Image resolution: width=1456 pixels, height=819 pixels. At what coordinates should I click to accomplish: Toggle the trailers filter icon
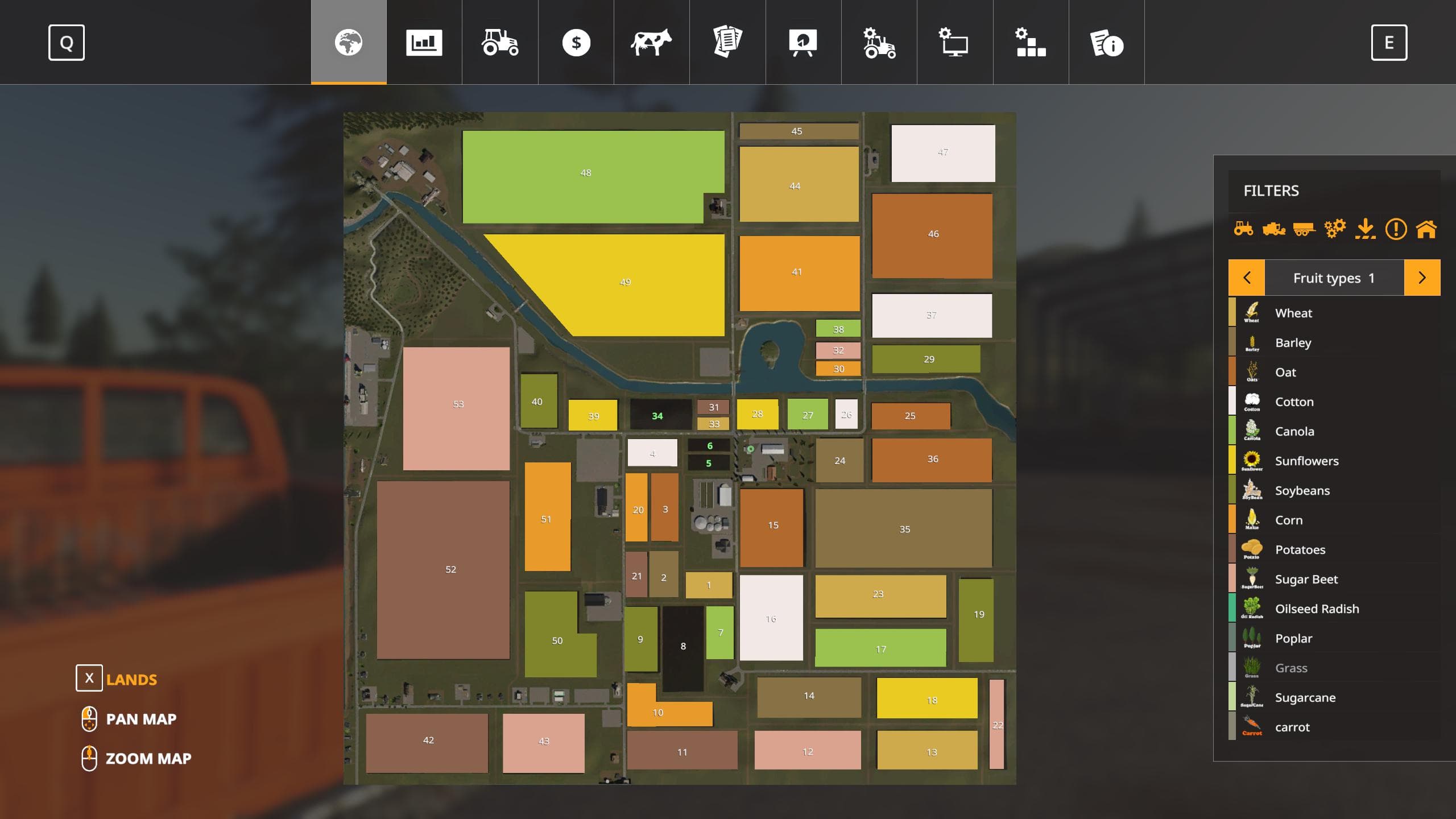tap(1304, 229)
